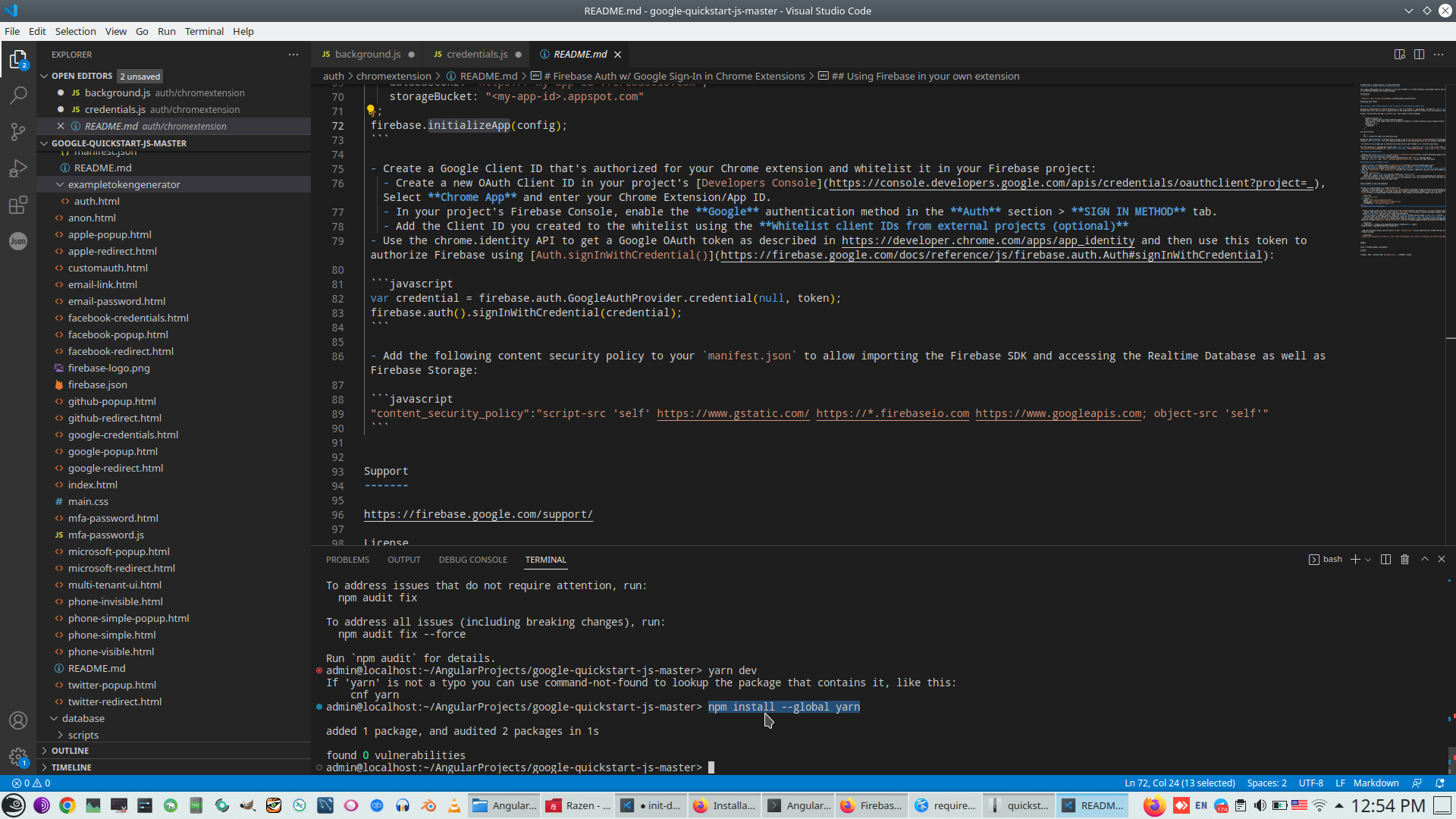Open the Manage gear menu
This screenshot has height=819, width=1456.
(x=18, y=757)
